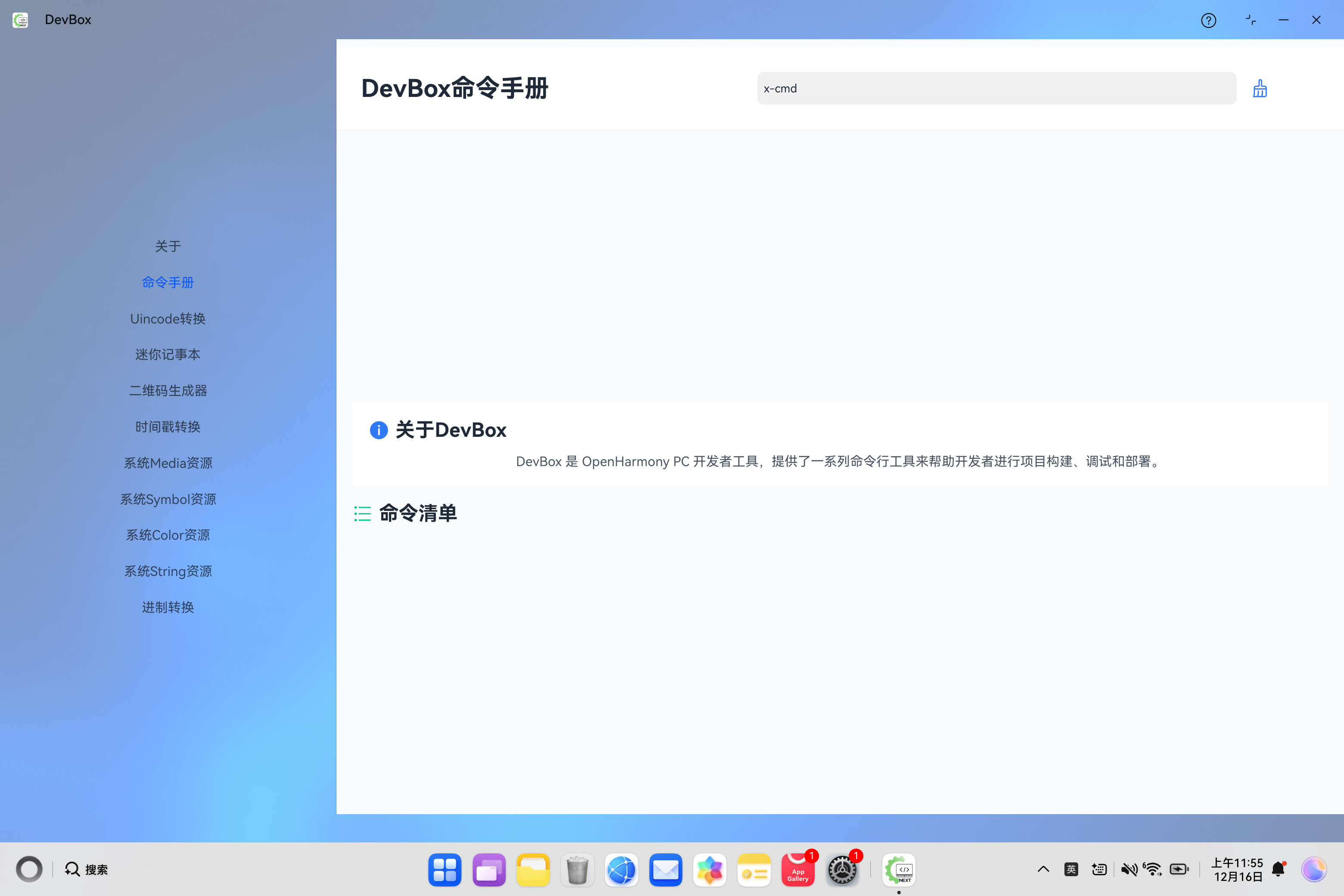Open 时间戳转换 tool
1344x896 pixels.
tap(168, 427)
